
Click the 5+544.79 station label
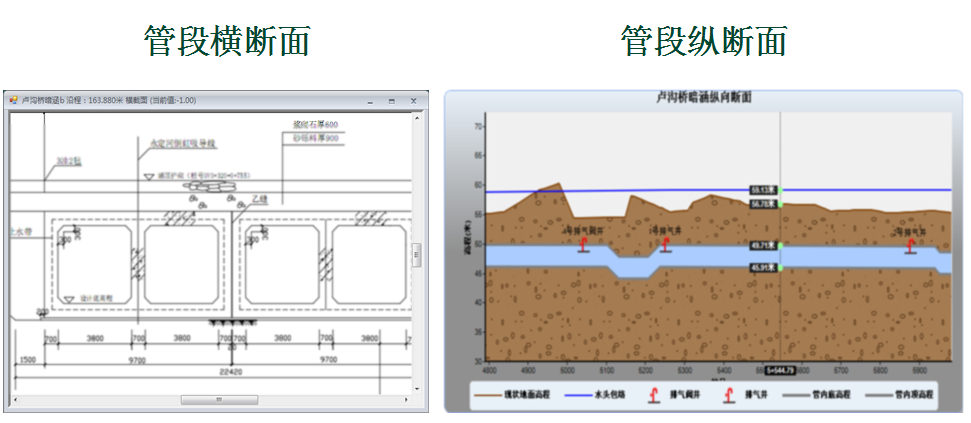click(780, 370)
